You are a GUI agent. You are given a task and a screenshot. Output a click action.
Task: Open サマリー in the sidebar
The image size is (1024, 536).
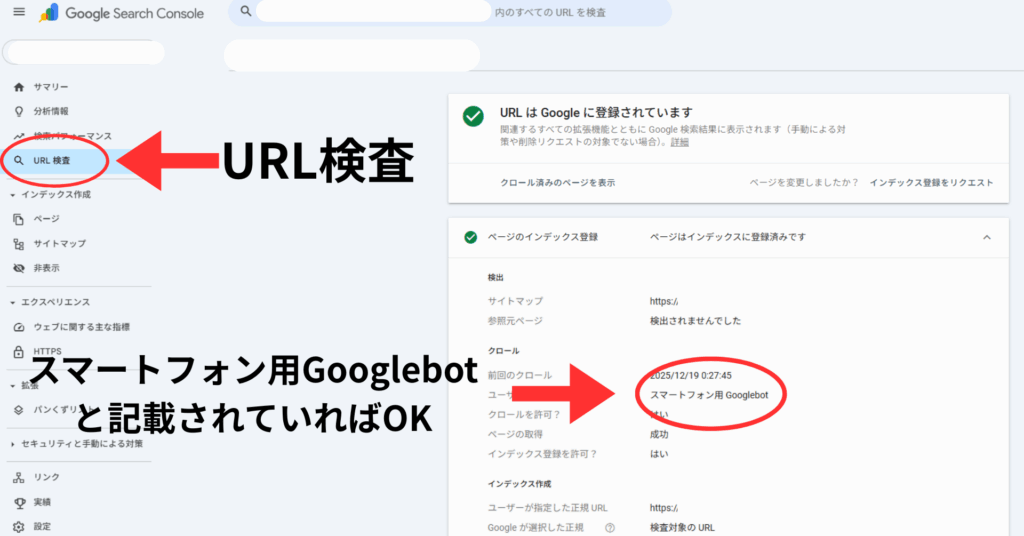pos(51,87)
